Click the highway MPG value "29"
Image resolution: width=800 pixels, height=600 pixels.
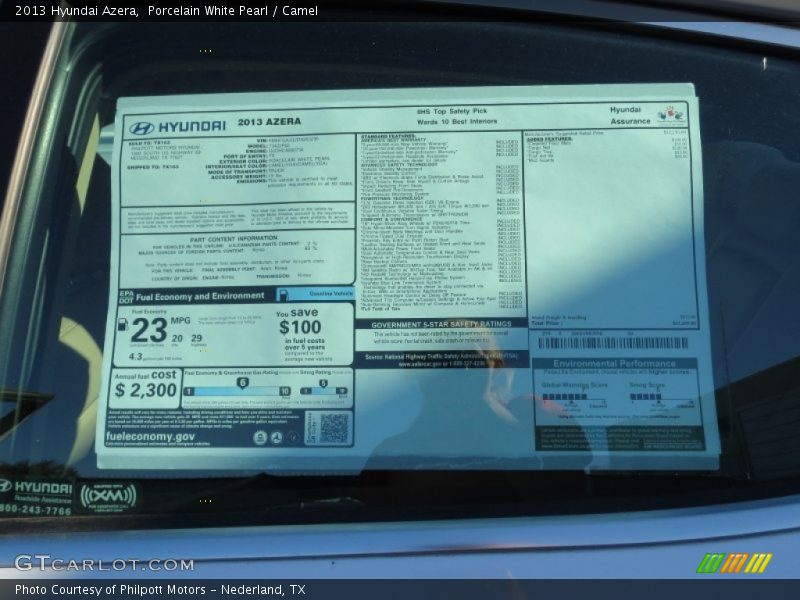pyautogui.click(x=197, y=338)
